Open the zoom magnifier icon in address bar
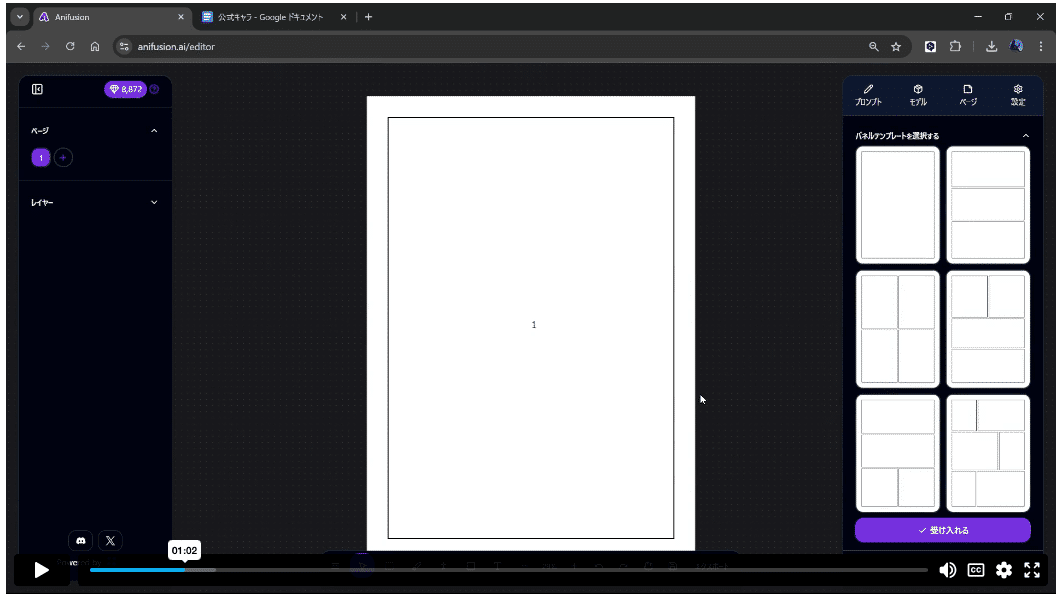 click(x=874, y=47)
